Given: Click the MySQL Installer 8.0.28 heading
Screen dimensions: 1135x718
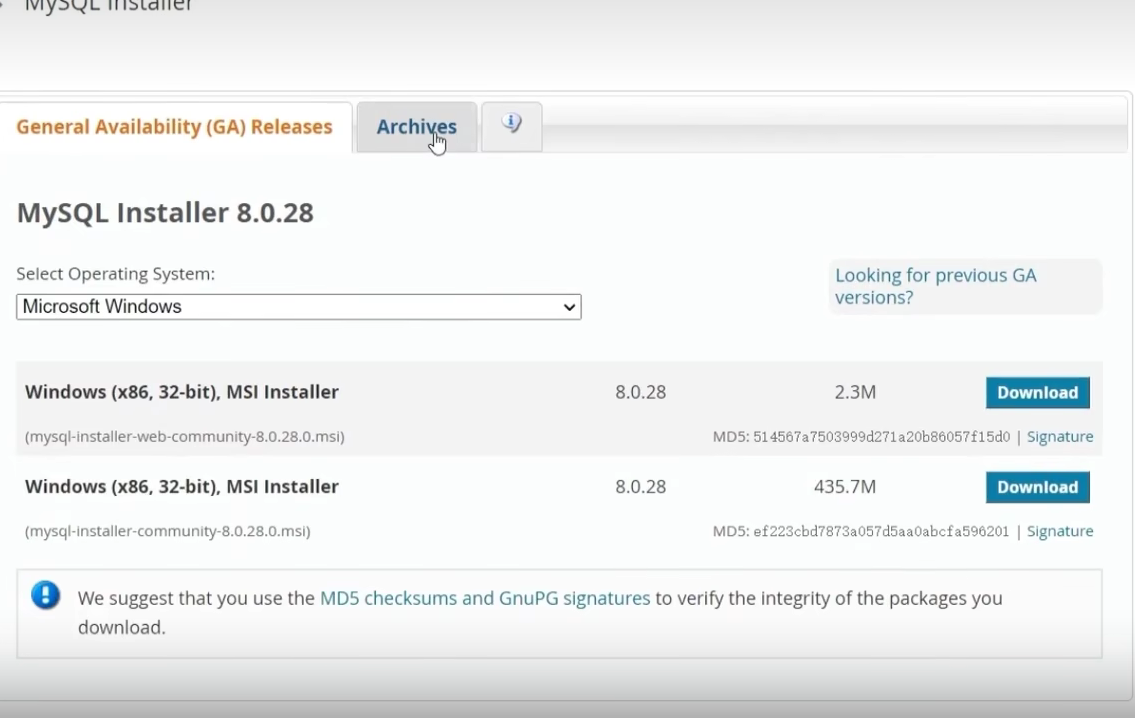Looking at the screenshot, I should [165, 213].
